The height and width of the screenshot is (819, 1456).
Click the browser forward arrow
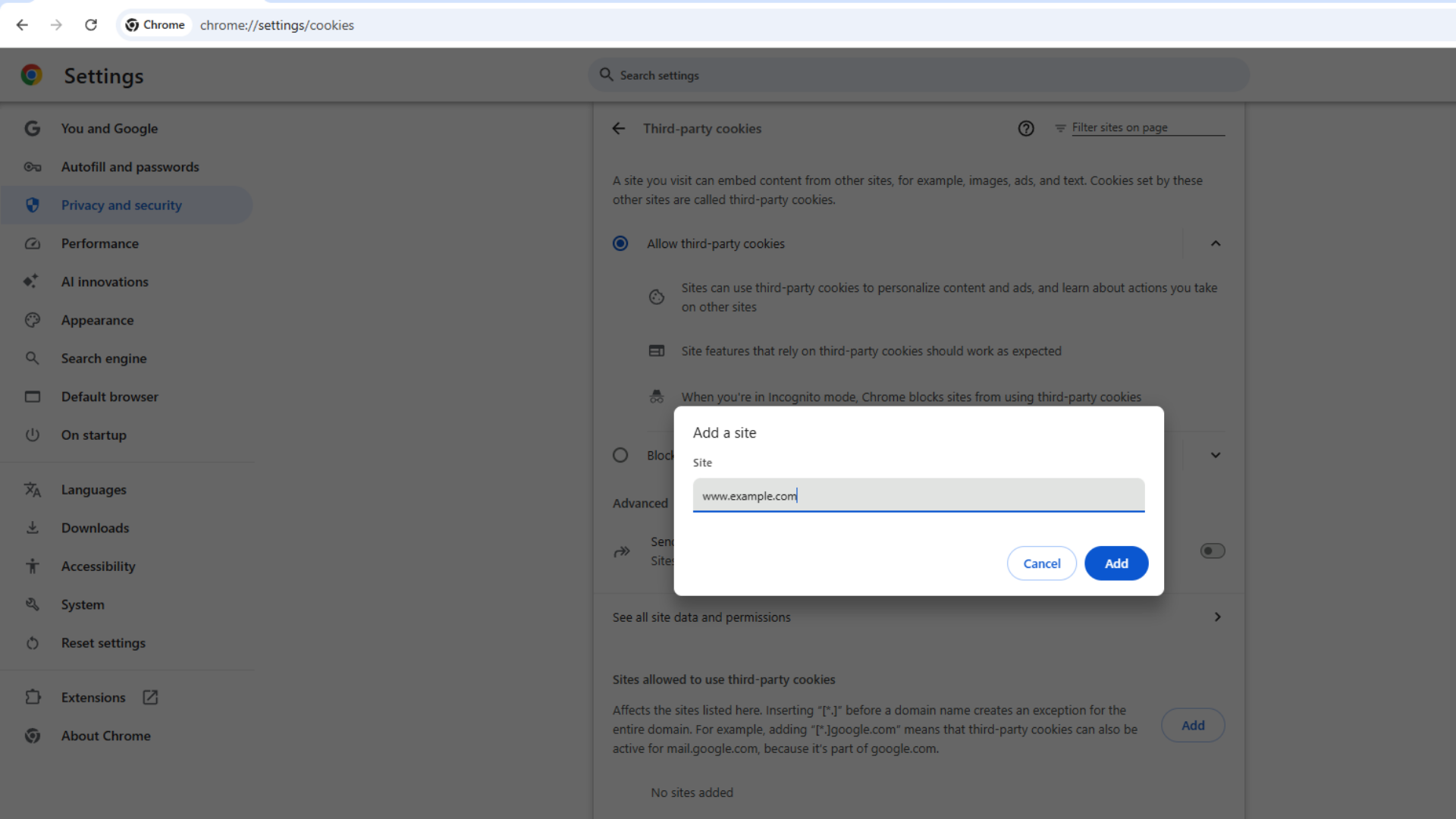pos(56,25)
